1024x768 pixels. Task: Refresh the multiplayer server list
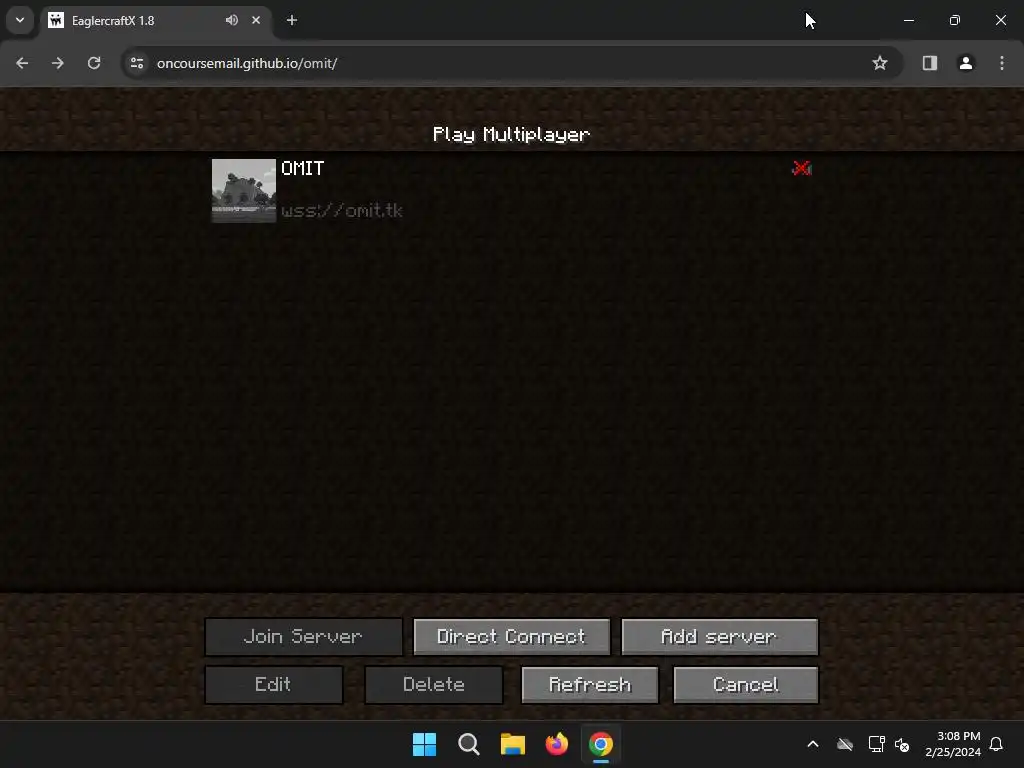pos(590,684)
